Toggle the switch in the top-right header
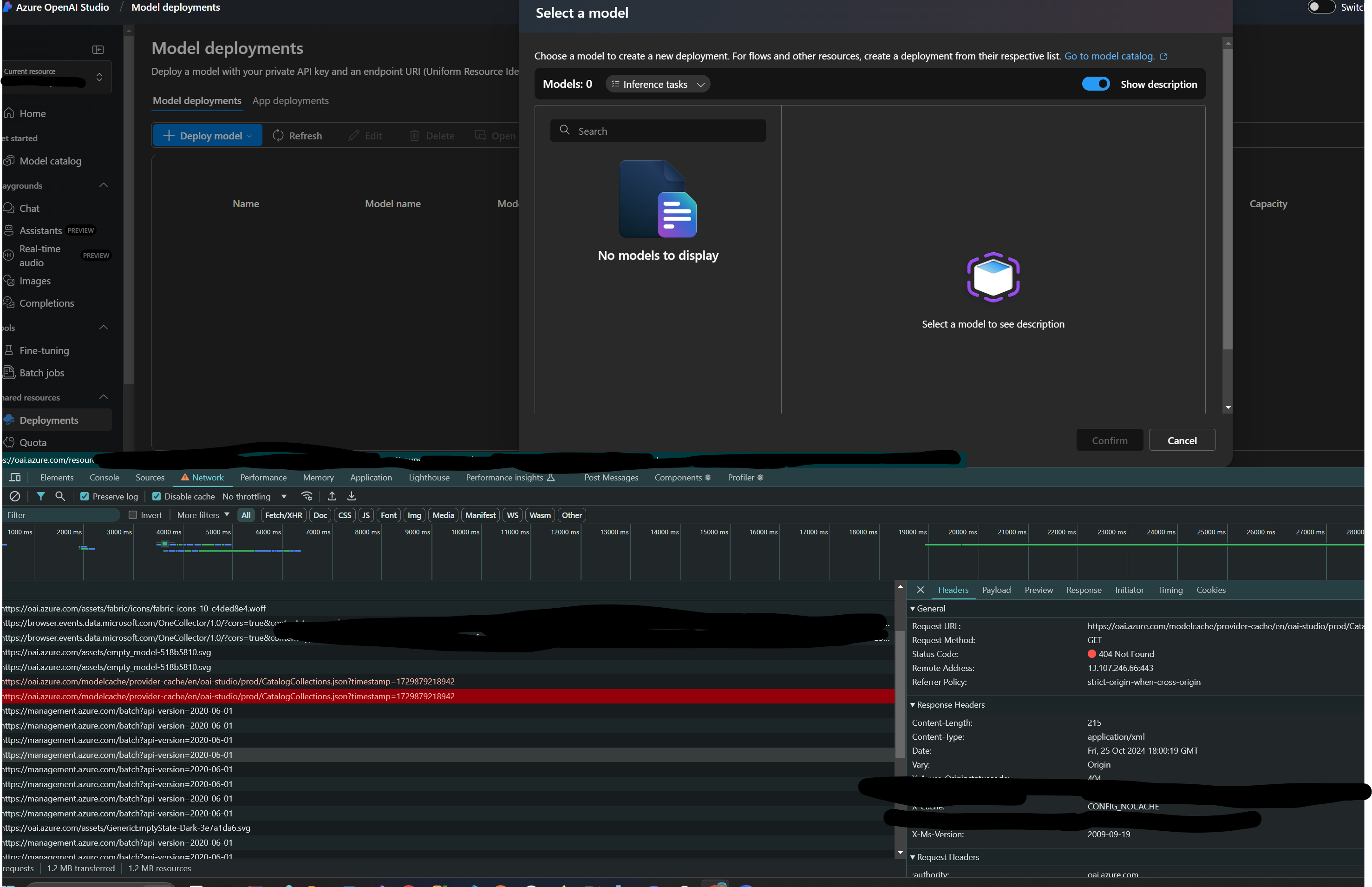The image size is (1372, 887). (x=1321, y=7)
